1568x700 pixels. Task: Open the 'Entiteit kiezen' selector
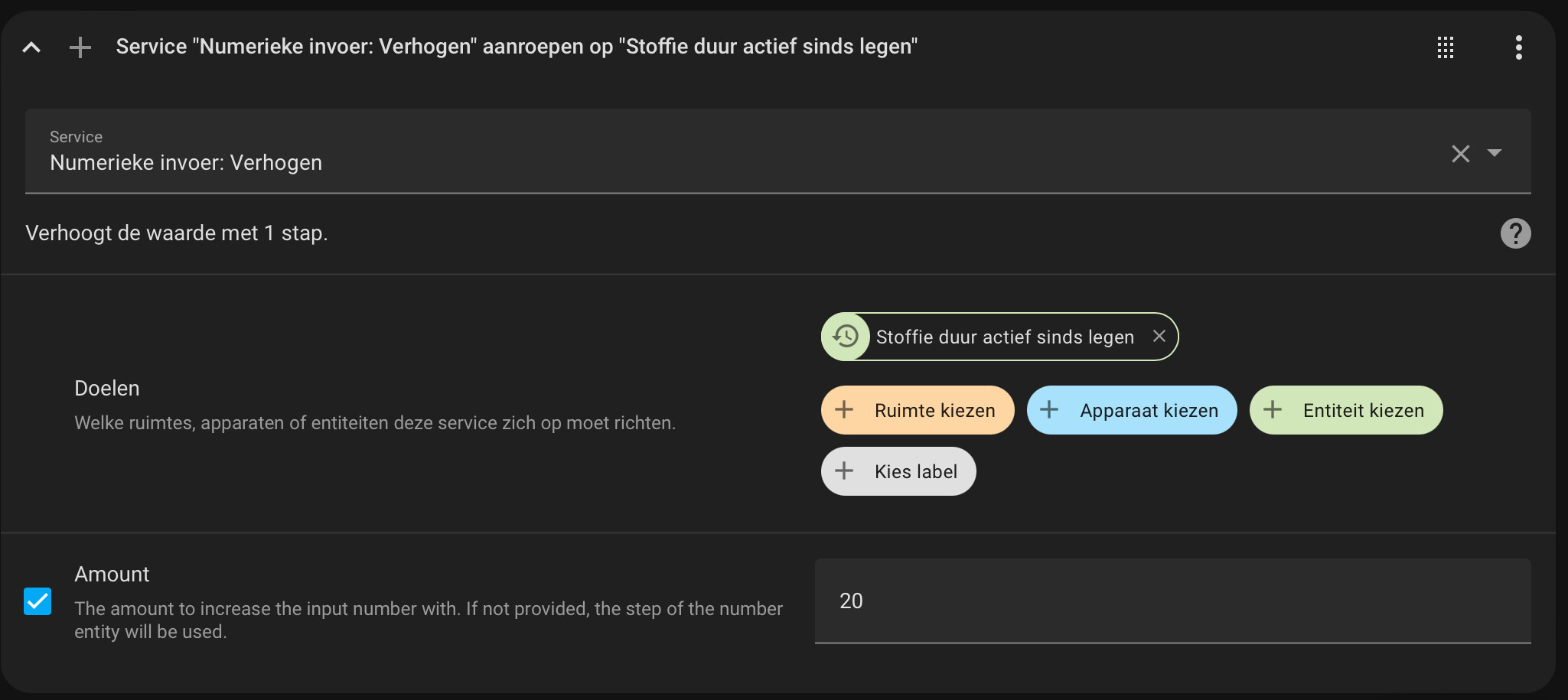click(1345, 410)
